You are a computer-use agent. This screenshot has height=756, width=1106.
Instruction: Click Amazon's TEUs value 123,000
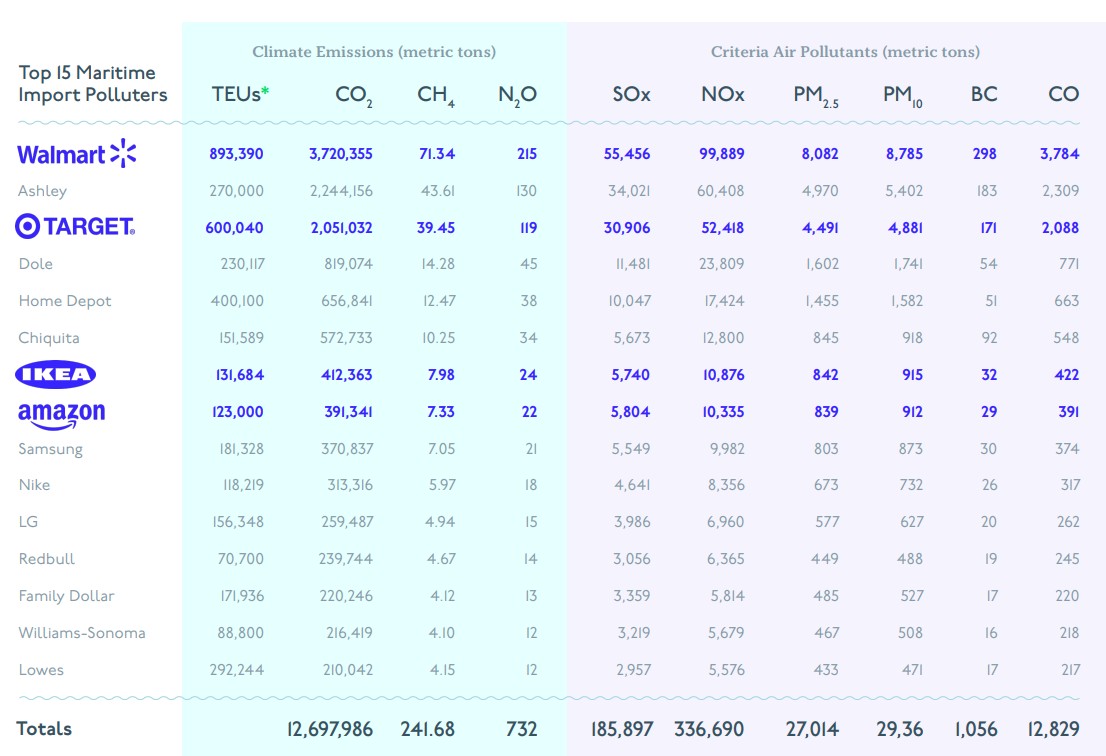pyautogui.click(x=238, y=412)
